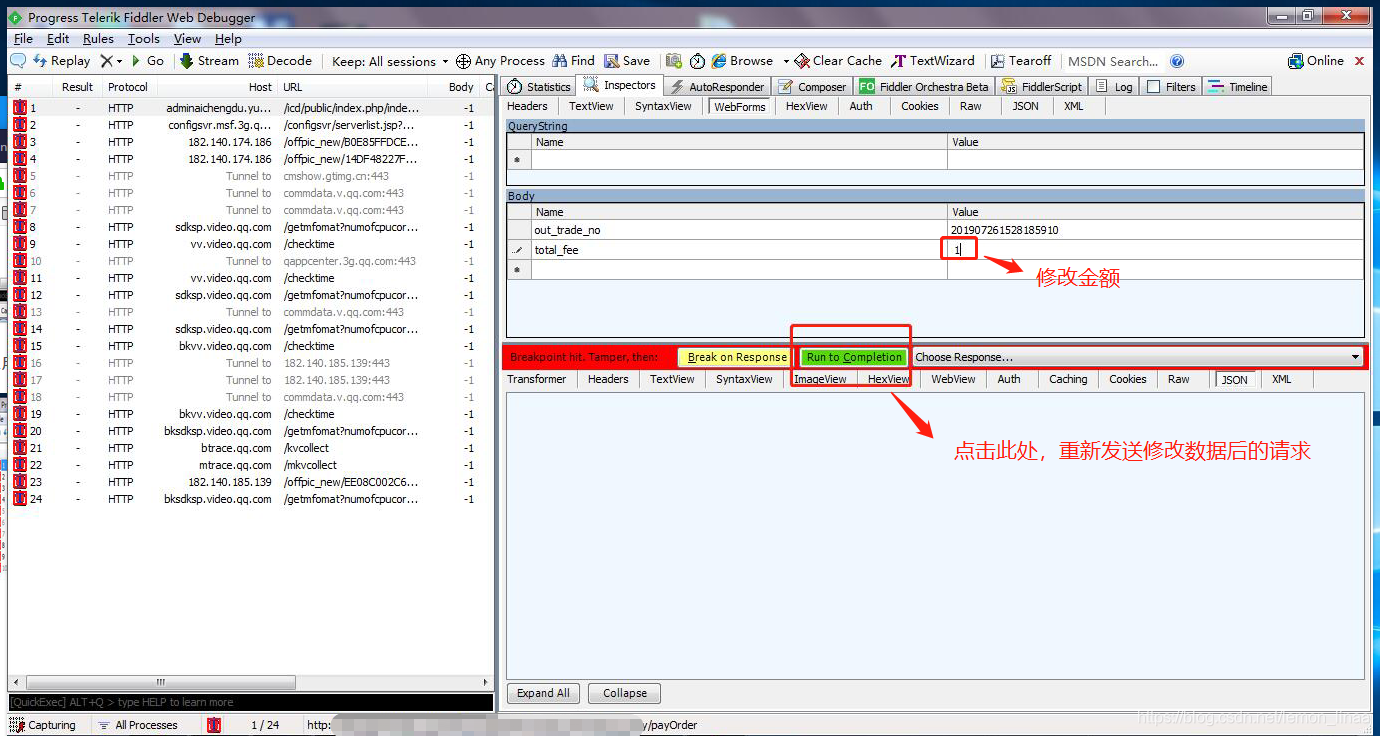Click Go to resume breakpoints
Screen dimensions: 1380x736
coord(147,61)
